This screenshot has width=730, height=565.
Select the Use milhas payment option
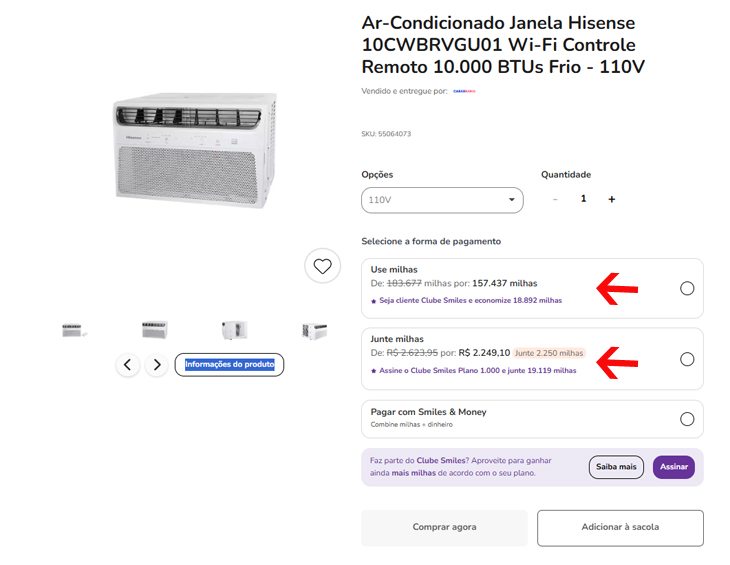687,289
